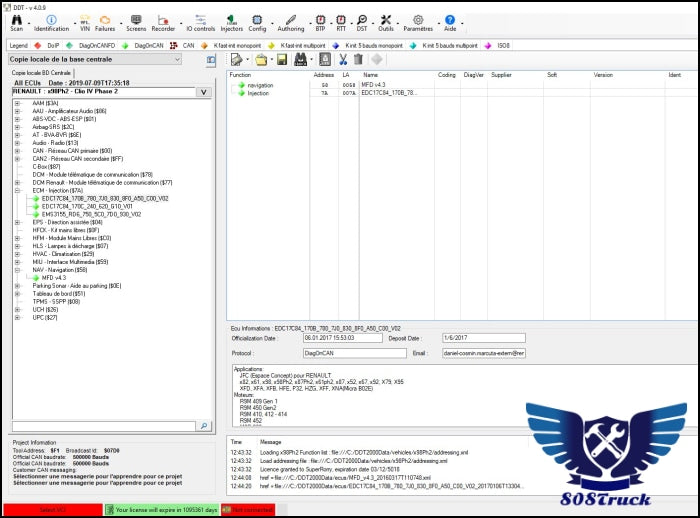Click the search magnifier icon under ECU tree
Viewport: 700px width, 518px height.
pos(203,425)
